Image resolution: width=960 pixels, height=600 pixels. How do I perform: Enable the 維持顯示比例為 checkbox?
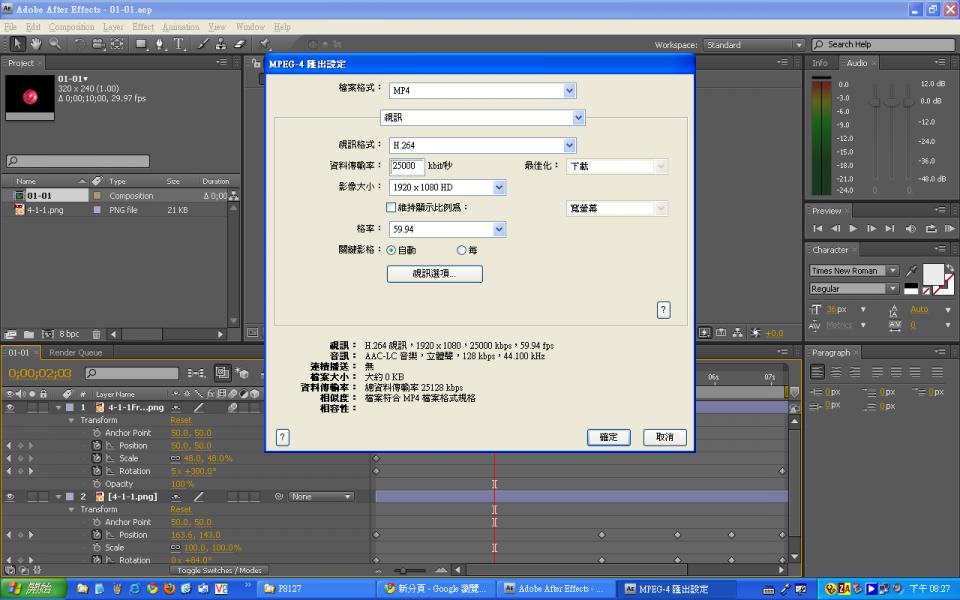[x=391, y=208]
